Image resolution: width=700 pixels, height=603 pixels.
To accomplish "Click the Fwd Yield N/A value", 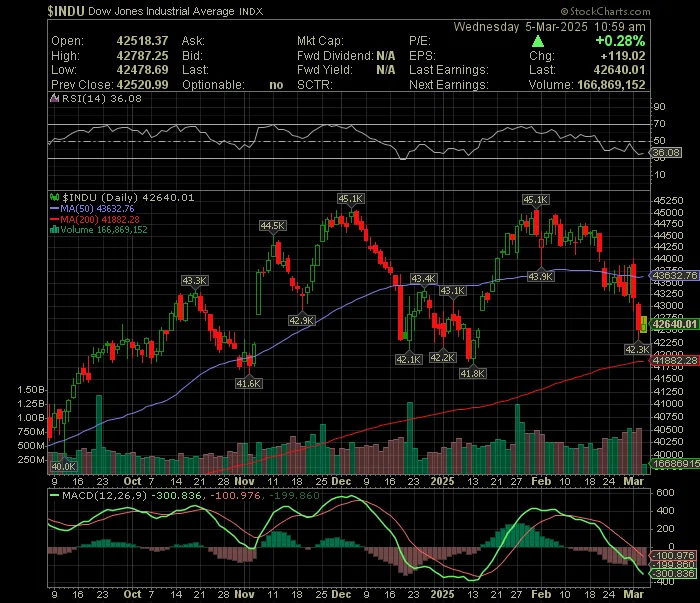I will [x=386, y=70].
